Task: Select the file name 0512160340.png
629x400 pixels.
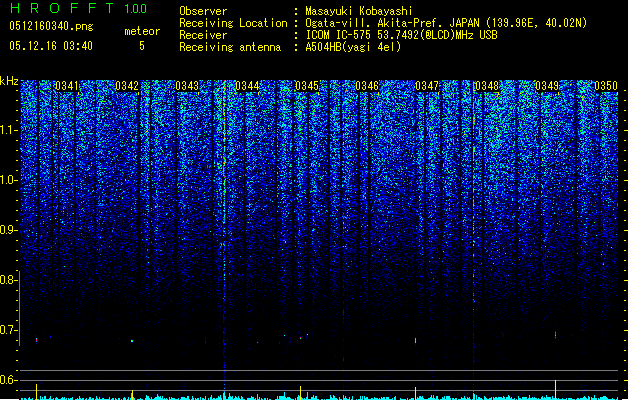Action: pos(51,26)
